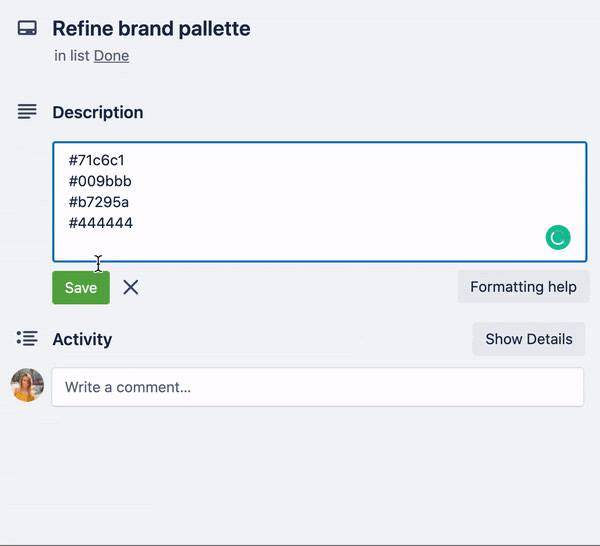Screen dimensions: 600x546
Task: Click the #71c6c1 line in the description
Action: click(x=96, y=160)
